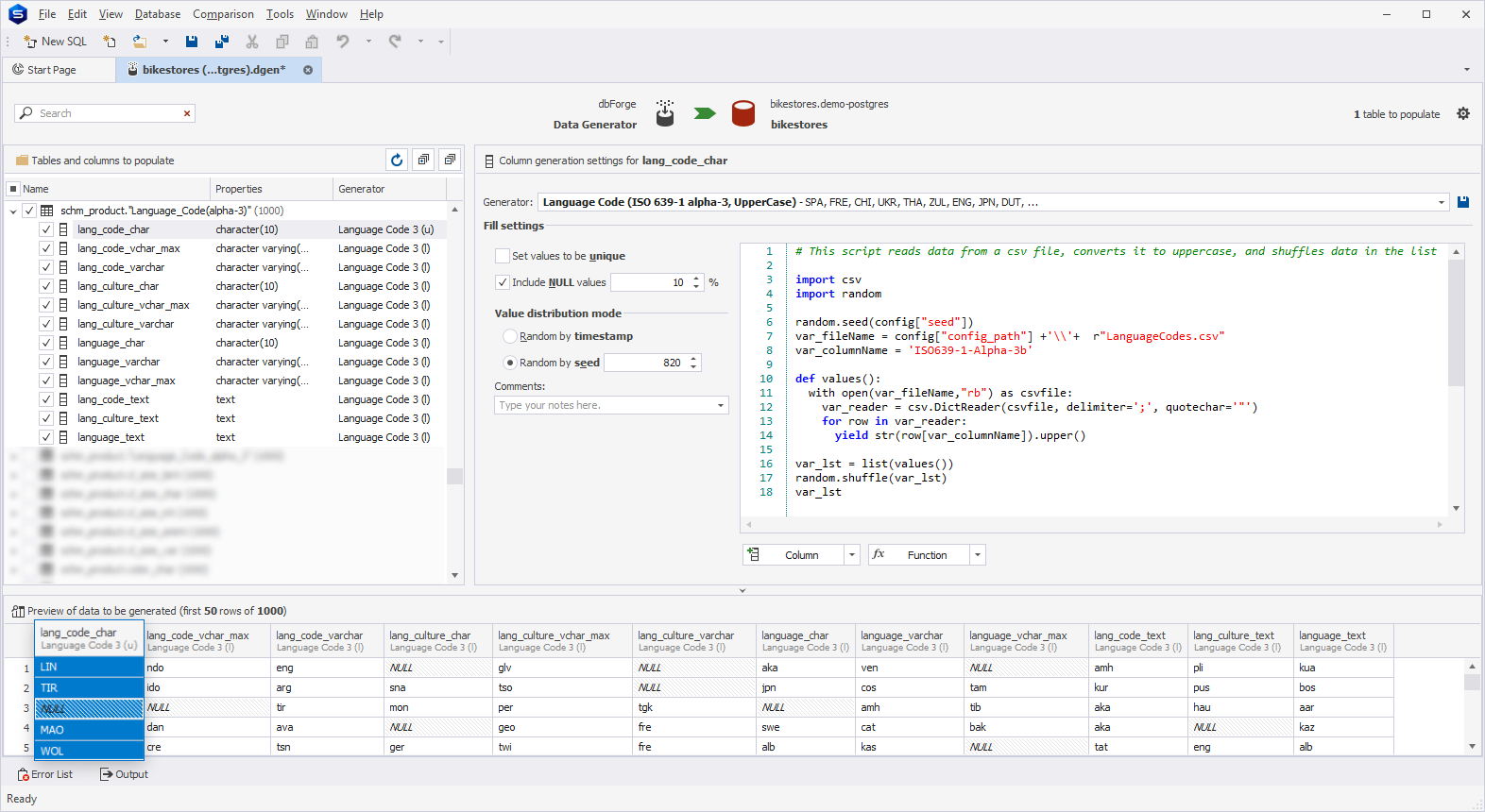The width and height of the screenshot is (1485, 812).
Task: Open the Function button dropdown arrow
Action: [x=978, y=555]
